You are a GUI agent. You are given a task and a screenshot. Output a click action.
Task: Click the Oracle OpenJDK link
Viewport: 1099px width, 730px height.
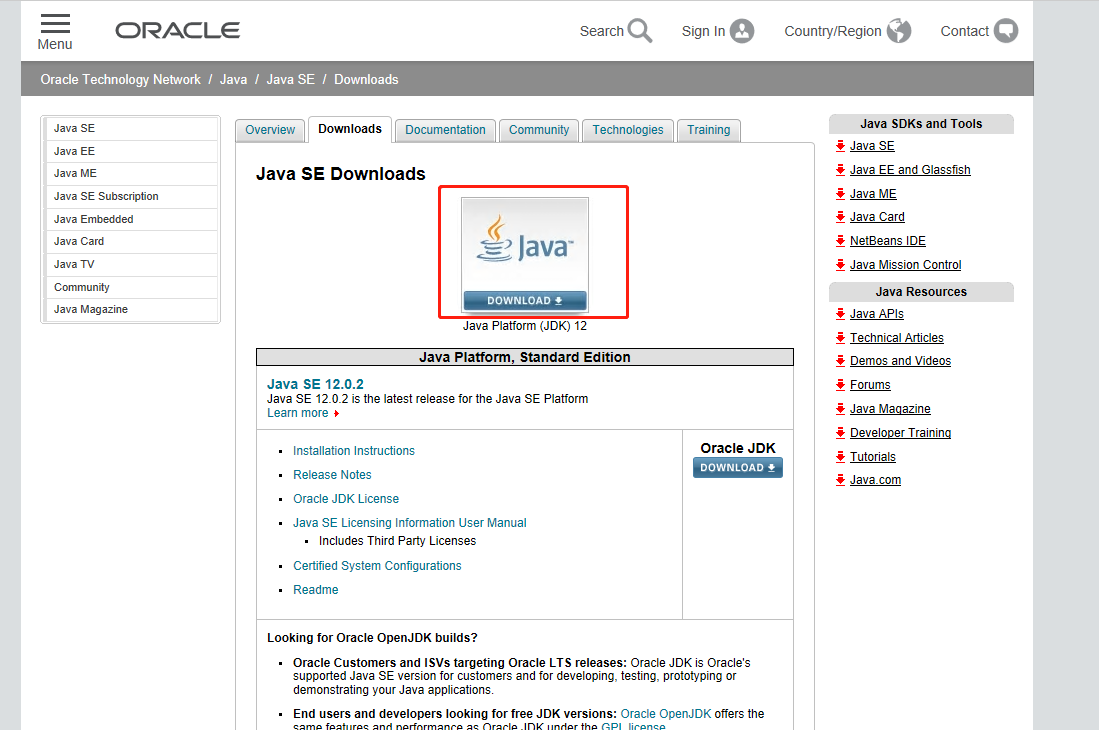tap(666, 713)
